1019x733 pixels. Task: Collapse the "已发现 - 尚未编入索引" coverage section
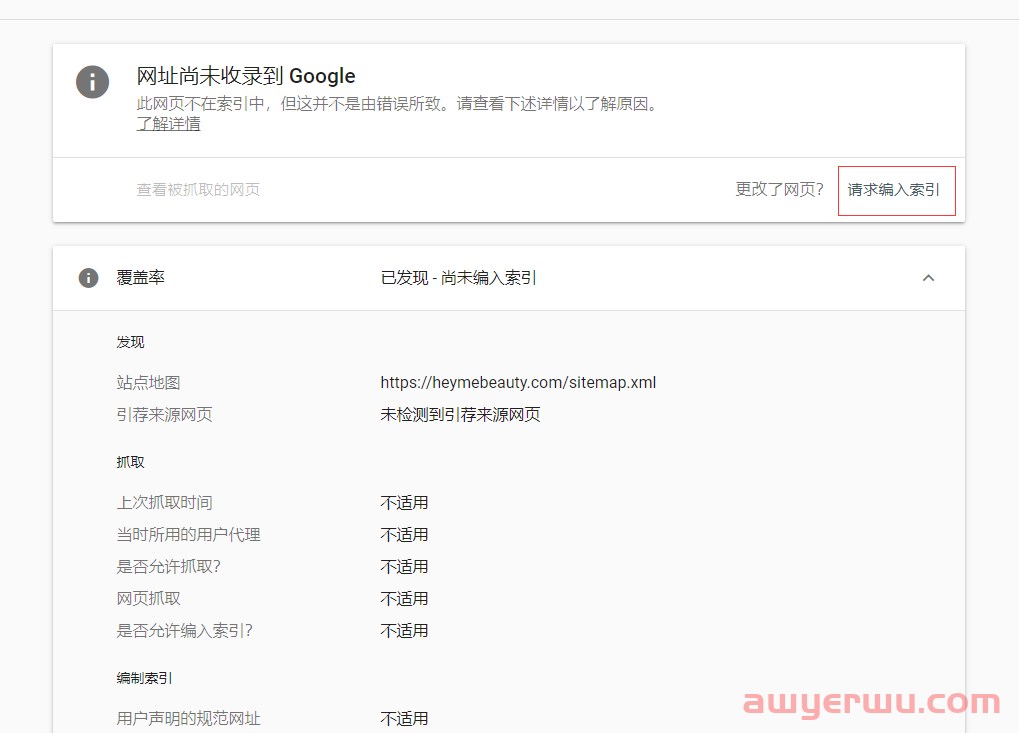(x=928, y=278)
